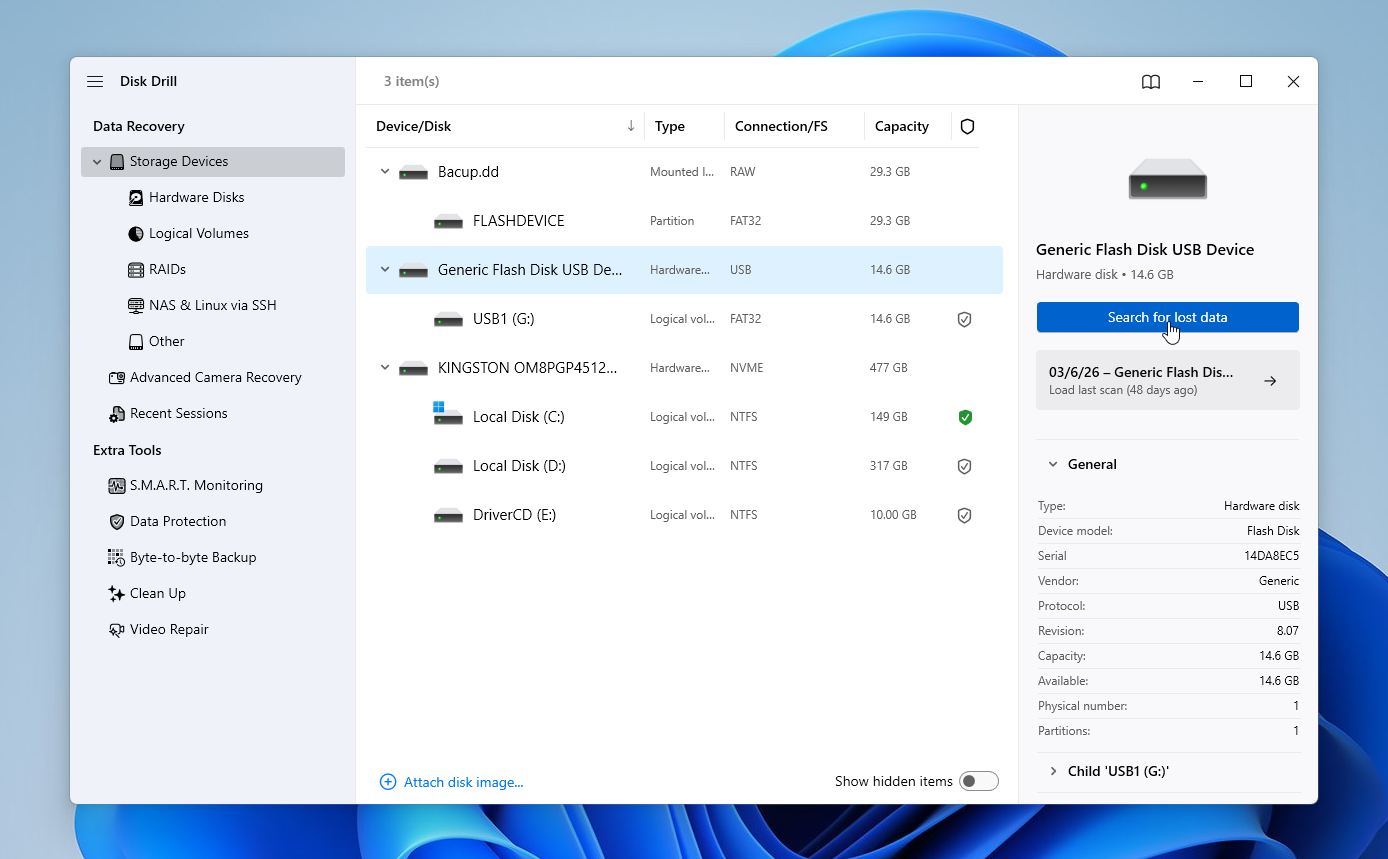The image size is (1388, 859).
Task: Click the Advanced Camera Recovery icon
Action: point(117,378)
